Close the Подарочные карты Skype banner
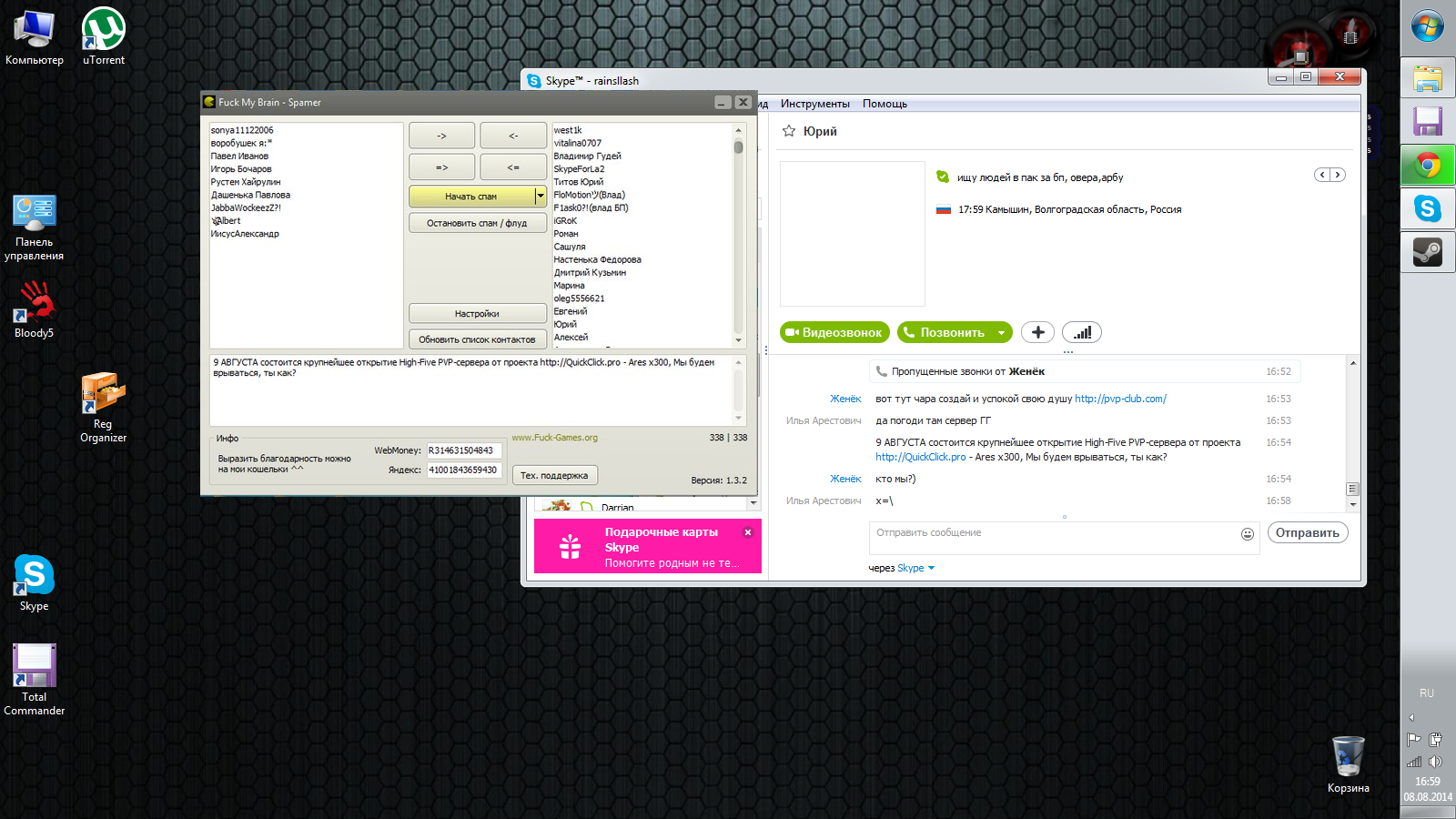The width and height of the screenshot is (1456, 819). (748, 532)
